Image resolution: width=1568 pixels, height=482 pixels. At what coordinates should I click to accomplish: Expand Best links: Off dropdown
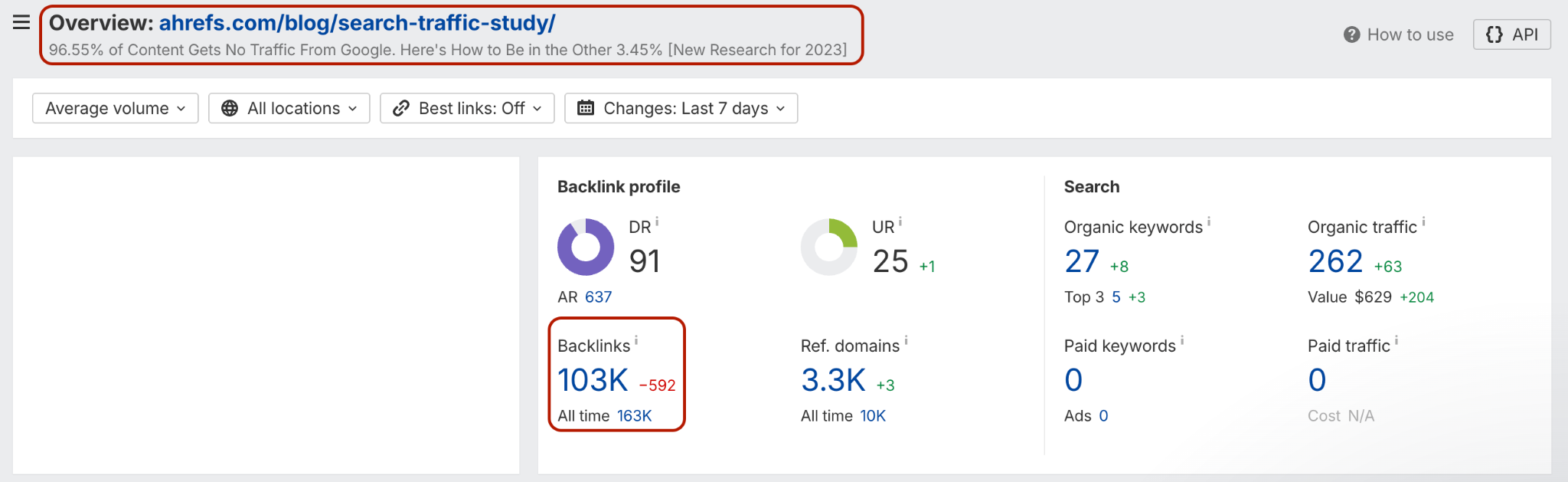467,108
